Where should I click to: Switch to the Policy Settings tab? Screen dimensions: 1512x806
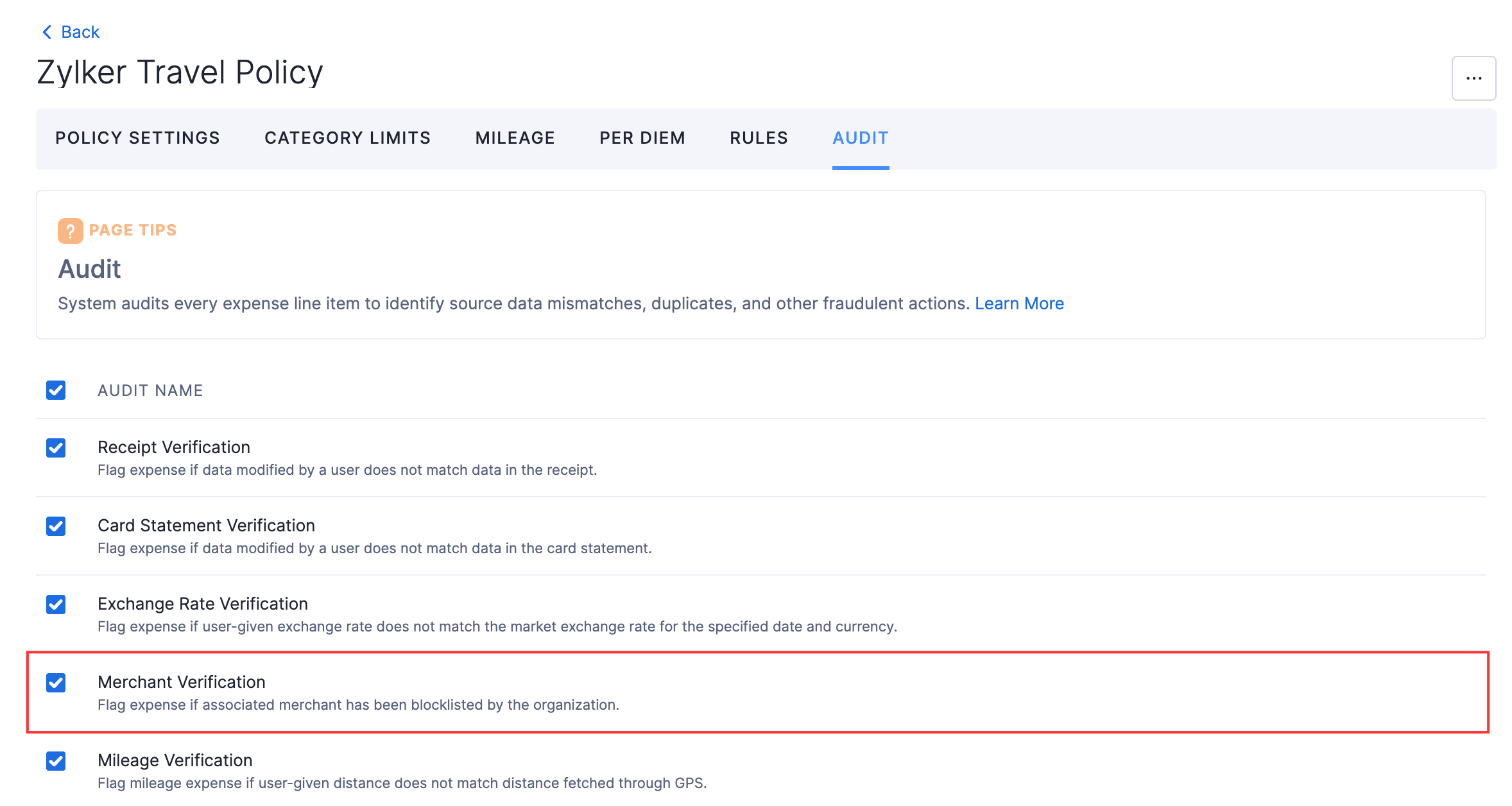pyautogui.click(x=137, y=138)
